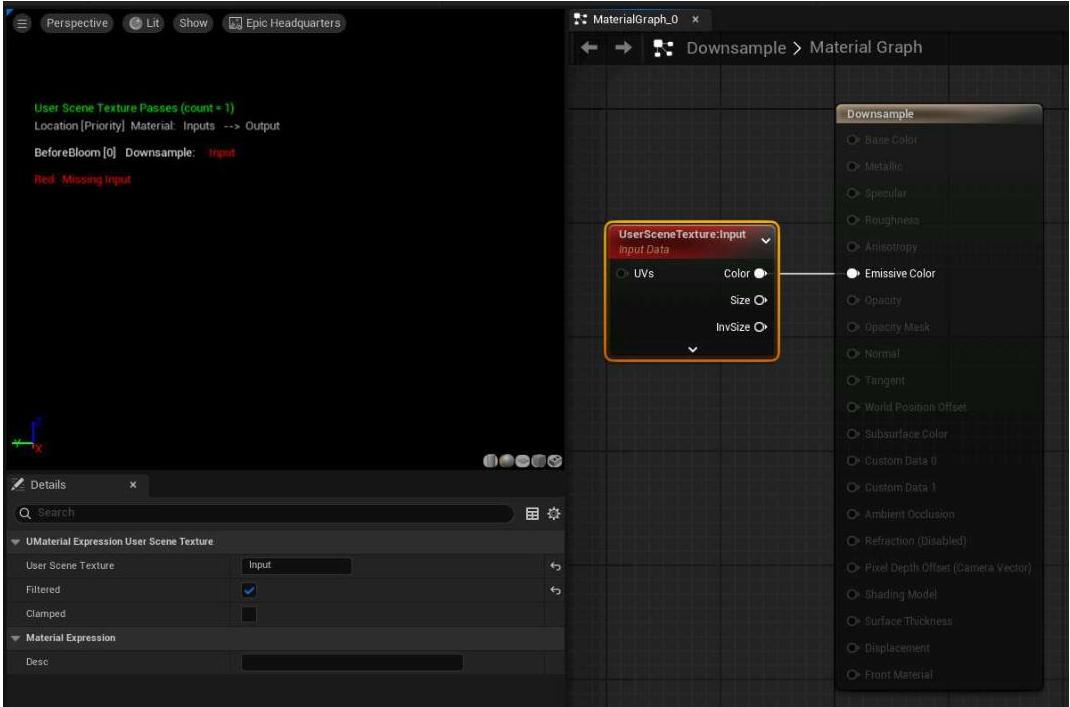Click the back navigation arrow in graph
The height and width of the screenshot is (707, 1070).
click(x=590, y=48)
